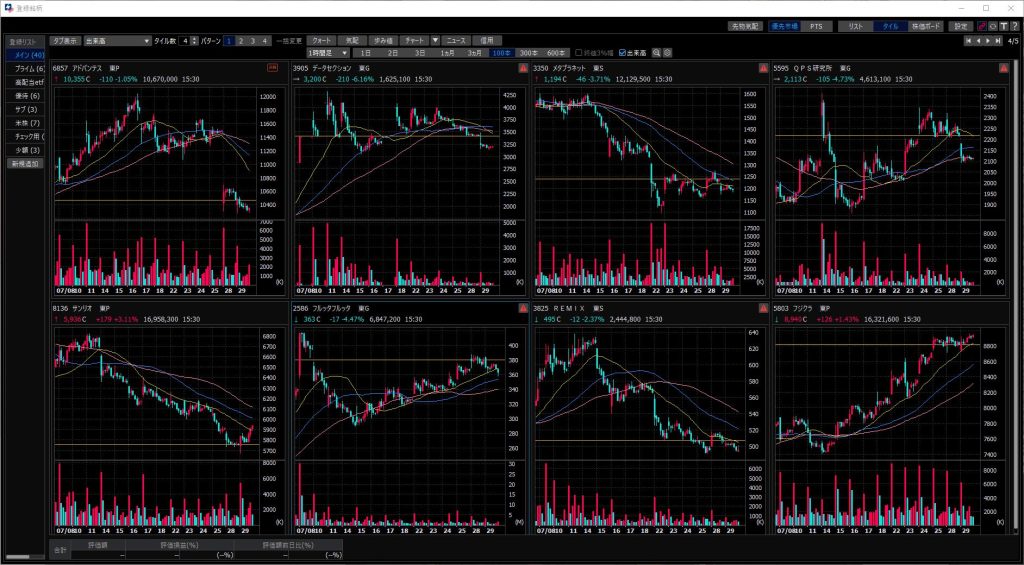Go to next page arrow
Viewport: 1024px width, 565px height.
tap(987, 41)
